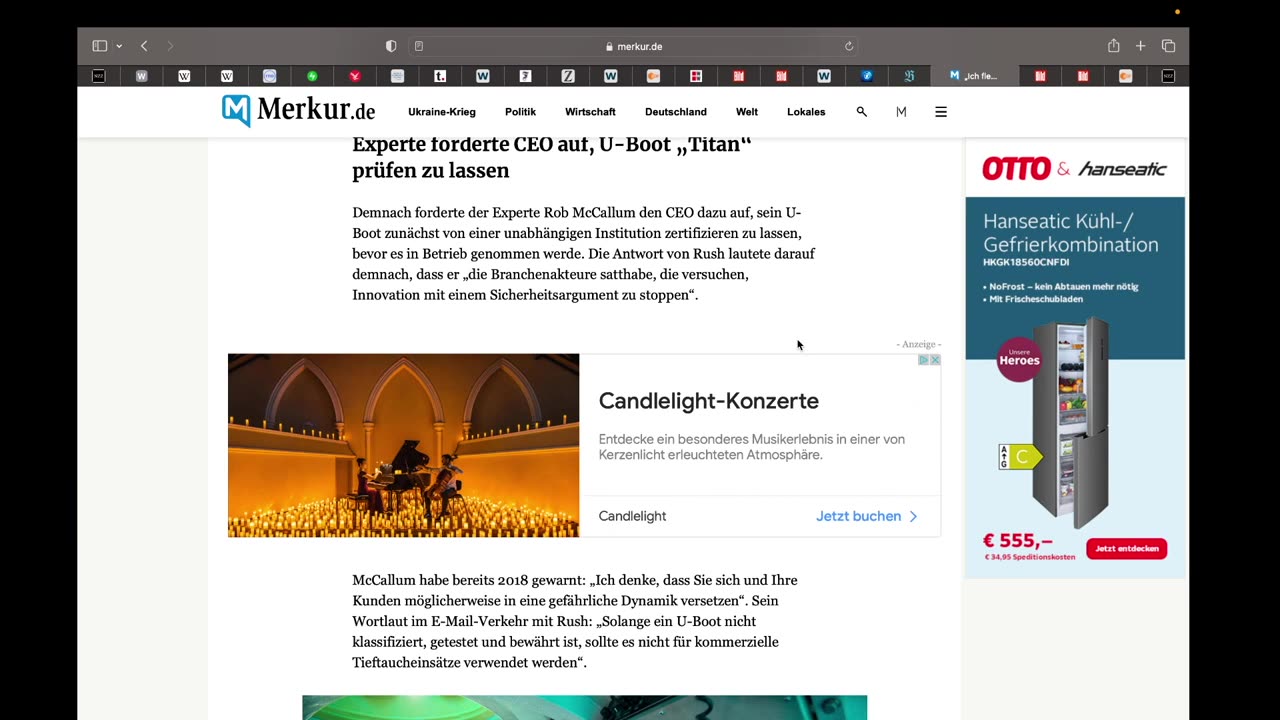Open the Deutschland section
1280x720 pixels.
pos(676,112)
